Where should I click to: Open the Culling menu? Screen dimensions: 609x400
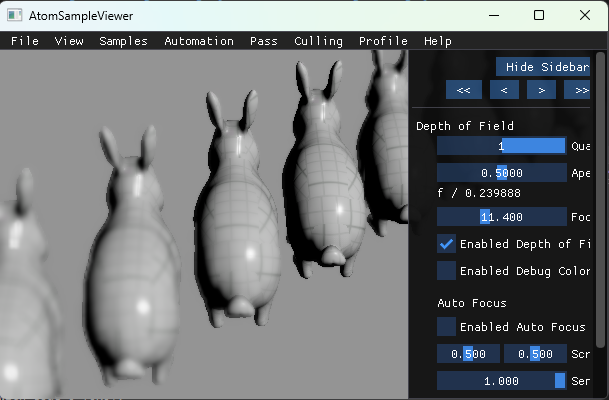318,41
